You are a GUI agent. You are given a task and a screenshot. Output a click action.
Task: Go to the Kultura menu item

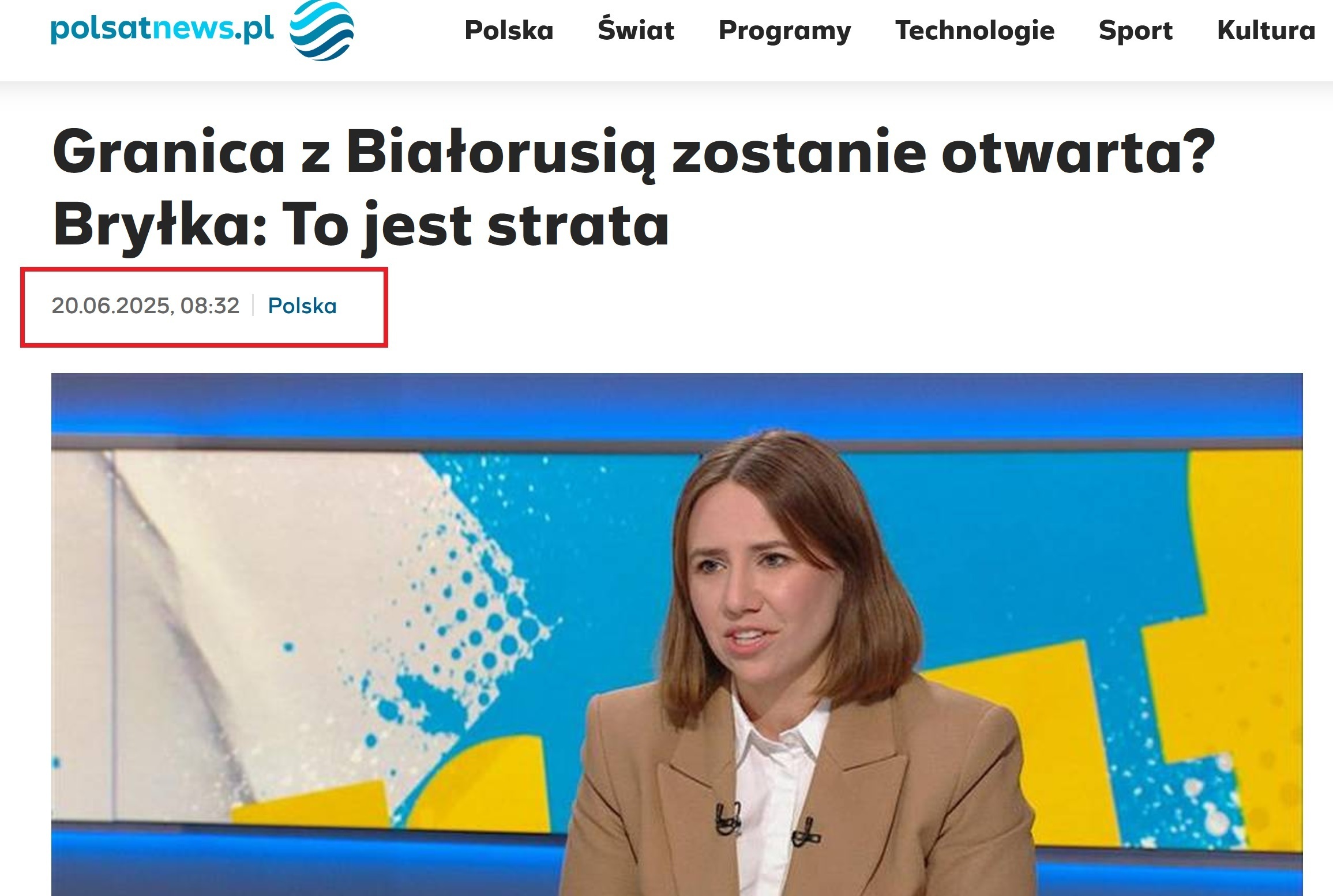coord(1266,30)
